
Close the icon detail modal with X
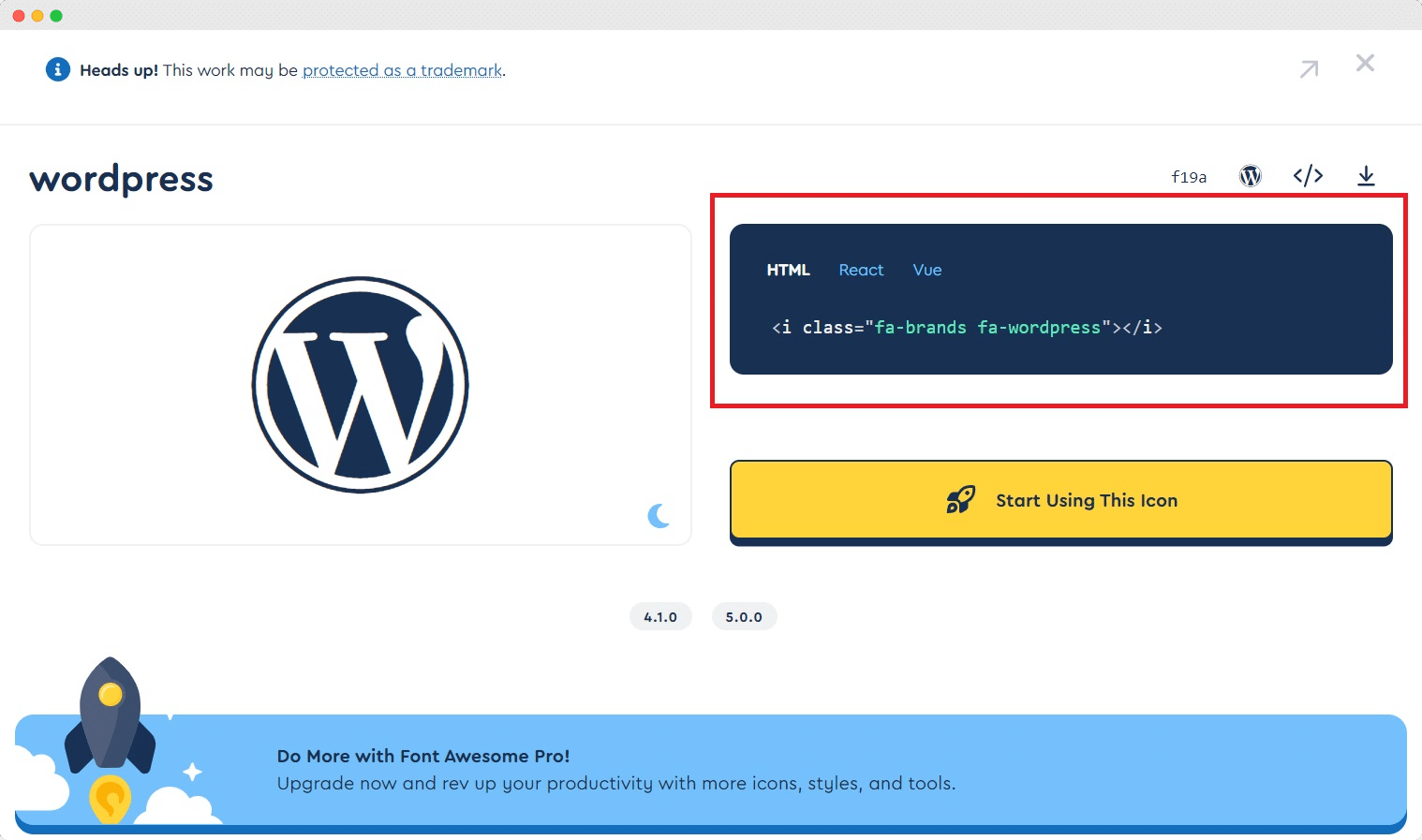(x=1365, y=63)
